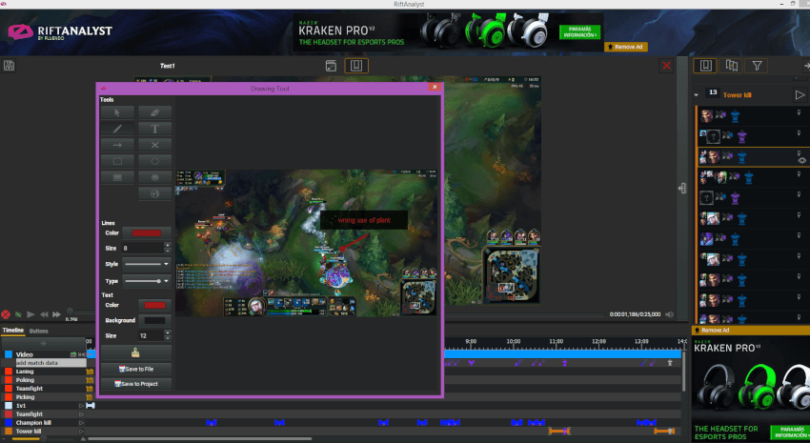
Task: Click the green plus add category button
Action: pos(43,343)
